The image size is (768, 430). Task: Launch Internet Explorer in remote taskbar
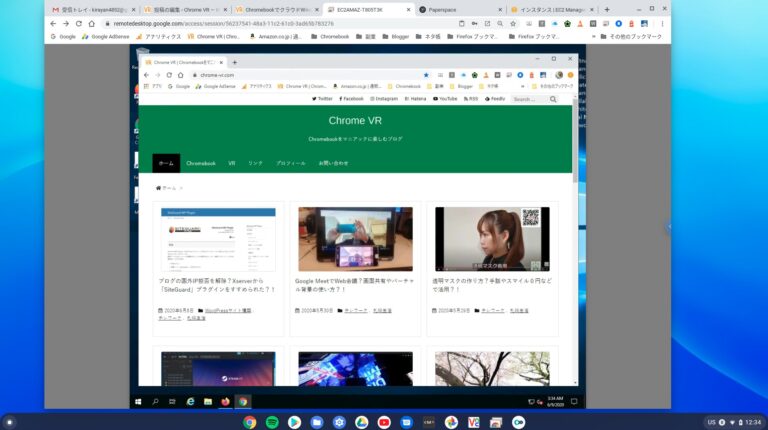190,402
